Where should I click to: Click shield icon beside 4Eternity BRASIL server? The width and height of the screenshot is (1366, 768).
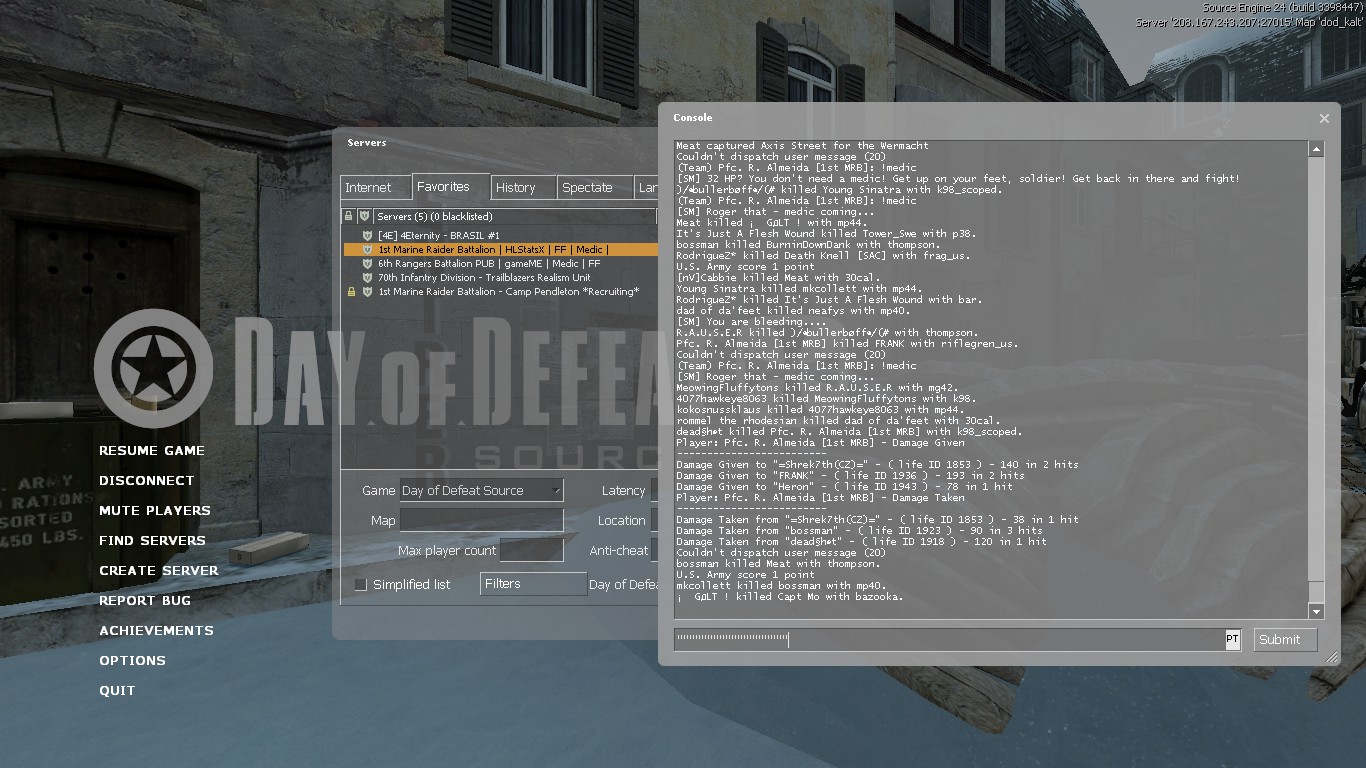tap(367, 235)
